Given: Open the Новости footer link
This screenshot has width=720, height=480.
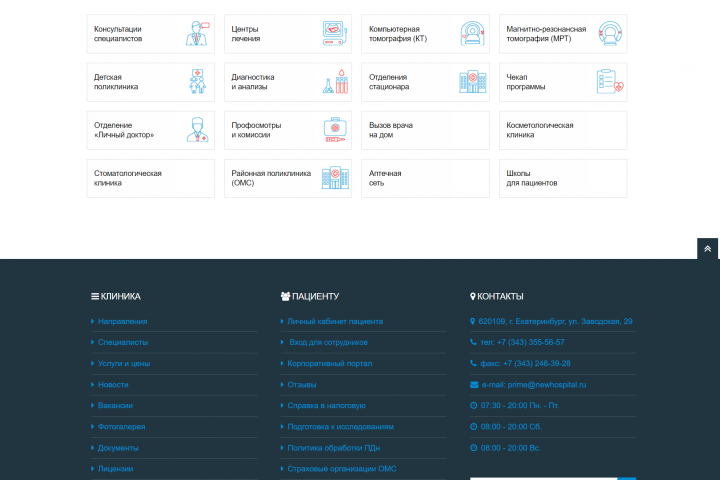Looking at the screenshot, I should (113, 385).
